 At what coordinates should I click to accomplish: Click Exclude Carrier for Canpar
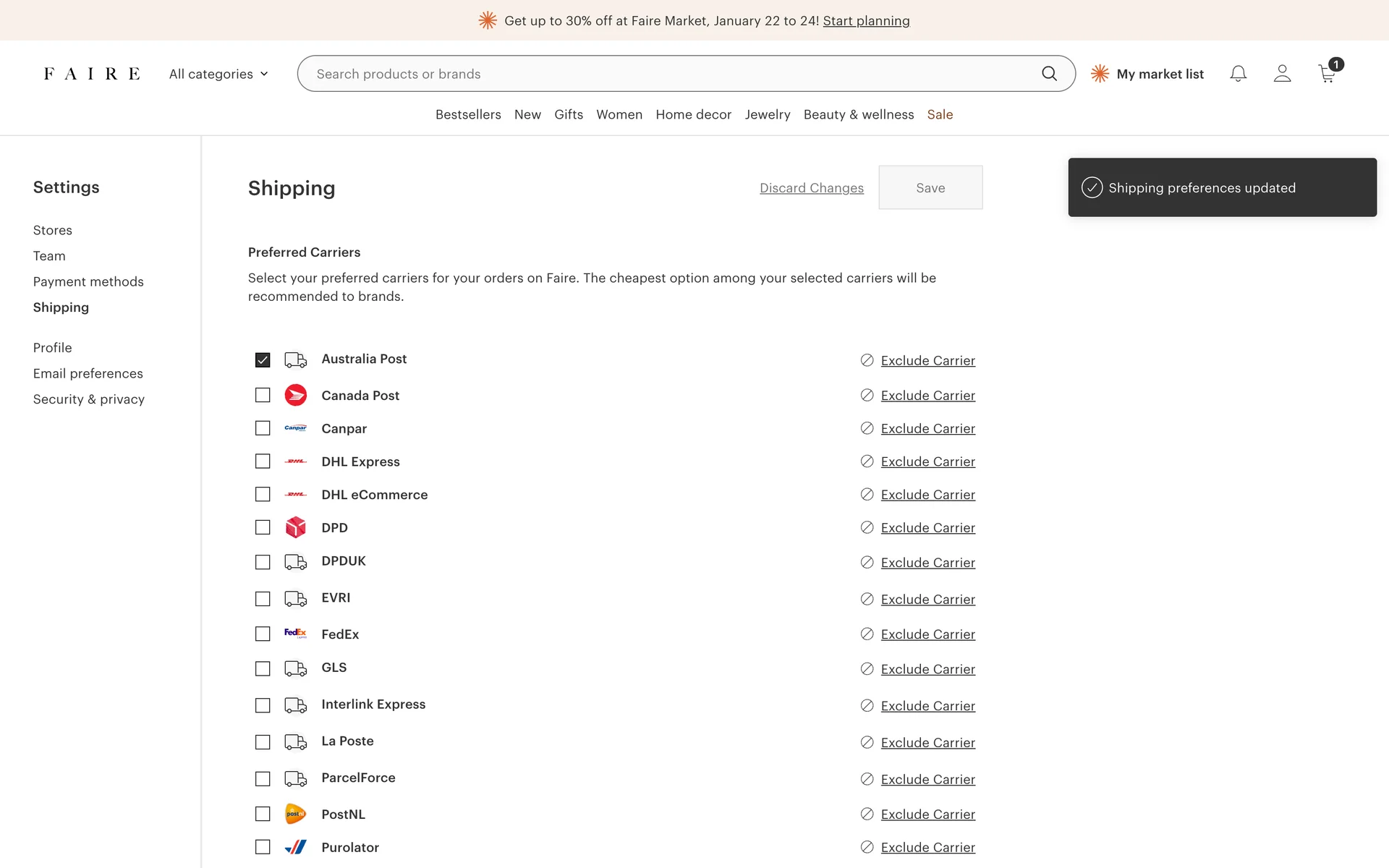tap(927, 428)
